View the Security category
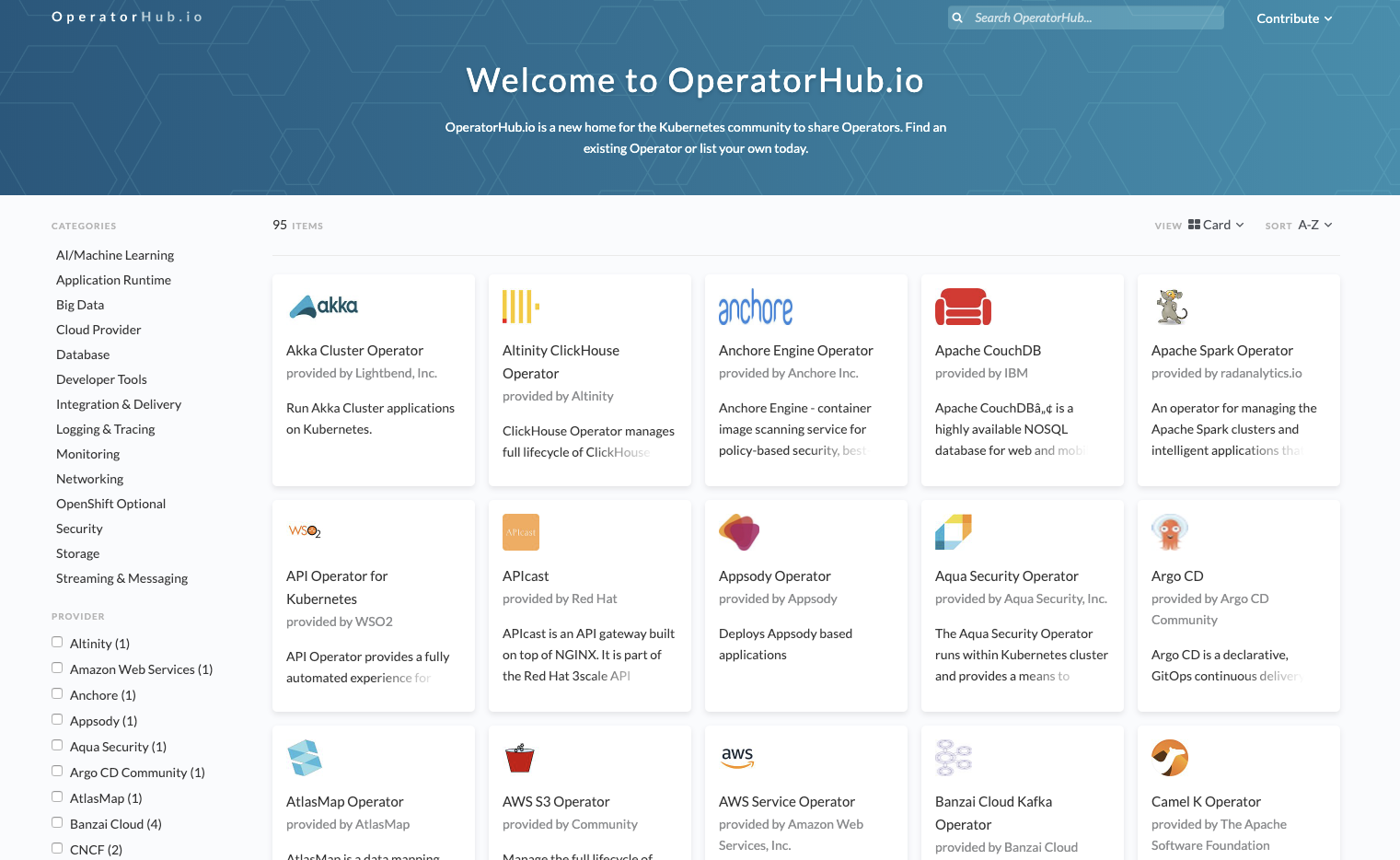This screenshot has height=860, width=1400. coord(79,529)
